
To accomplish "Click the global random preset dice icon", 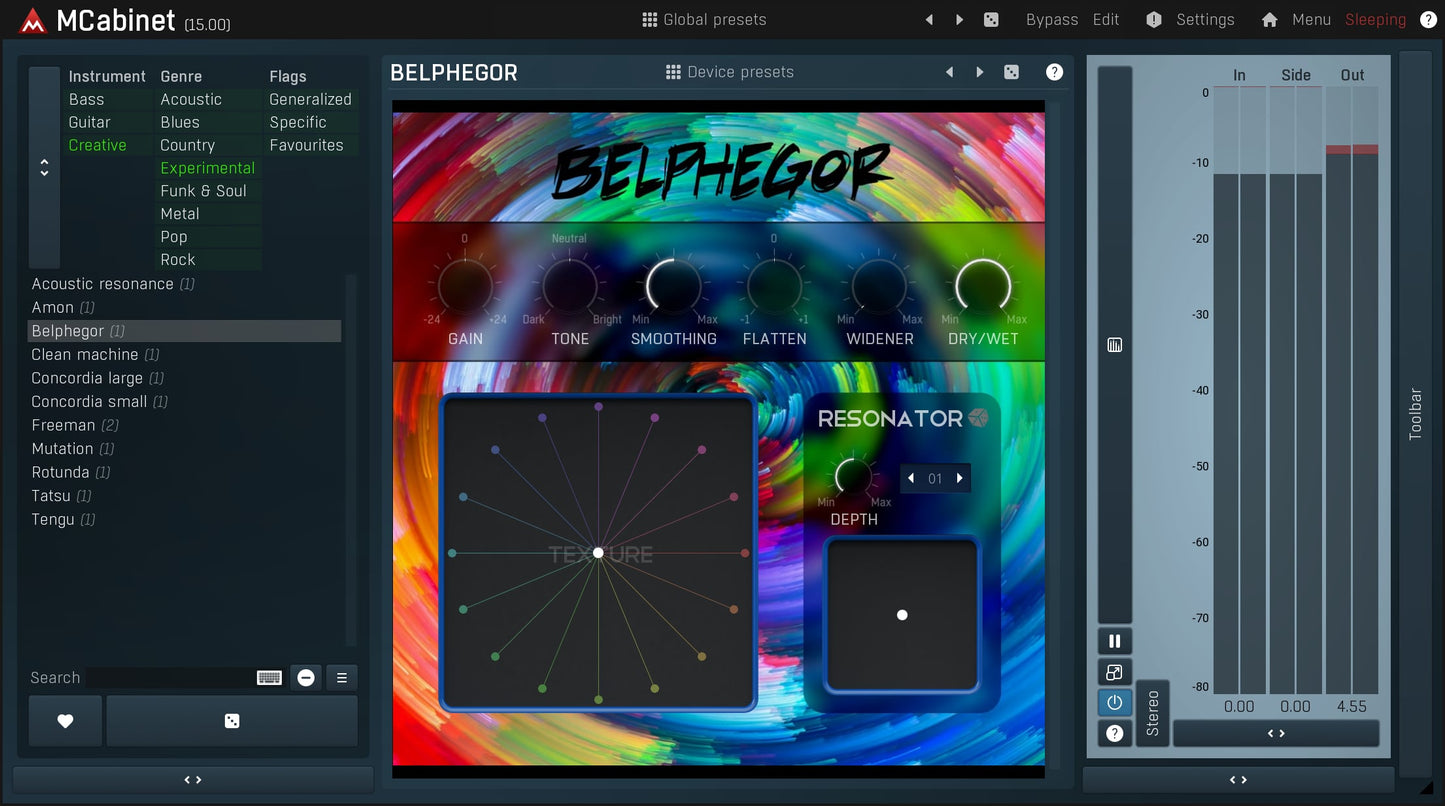I will (991, 20).
